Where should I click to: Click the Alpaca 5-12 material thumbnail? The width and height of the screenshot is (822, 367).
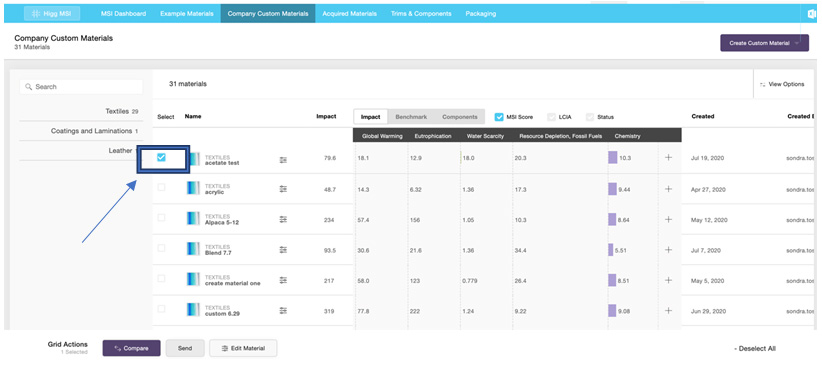click(x=194, y=219)
